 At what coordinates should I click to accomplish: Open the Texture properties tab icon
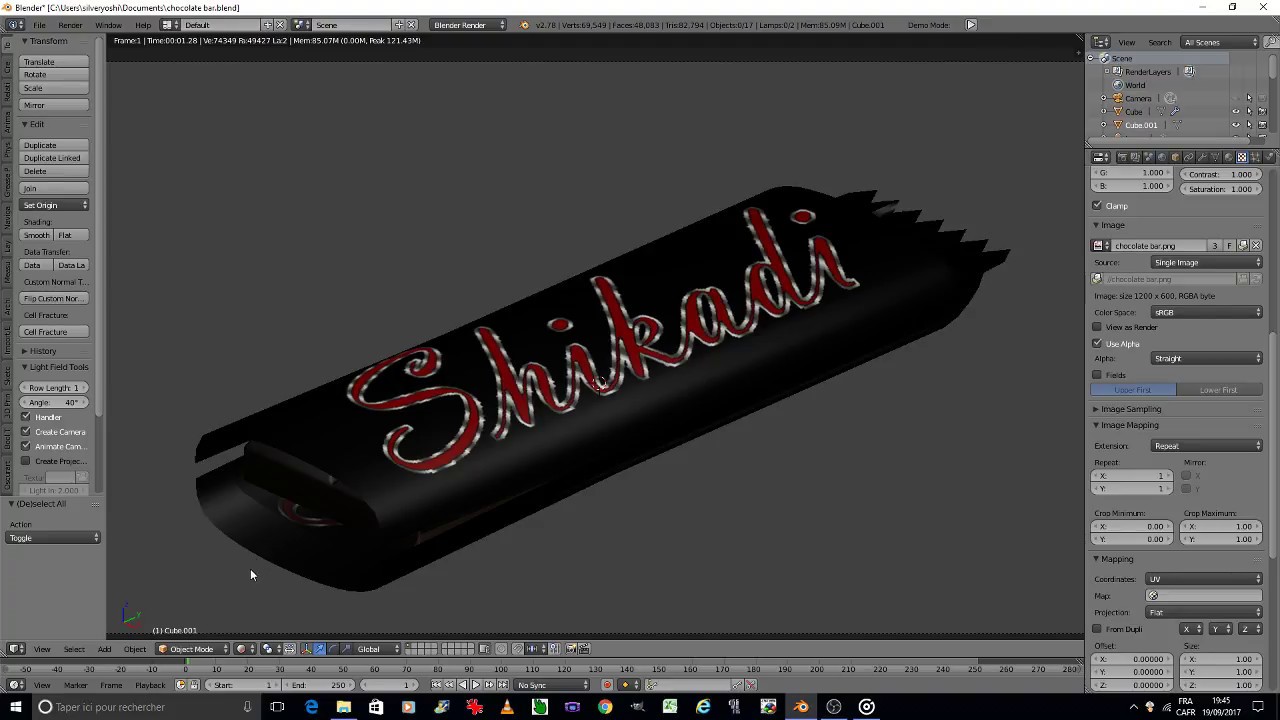pos(1242,157)
